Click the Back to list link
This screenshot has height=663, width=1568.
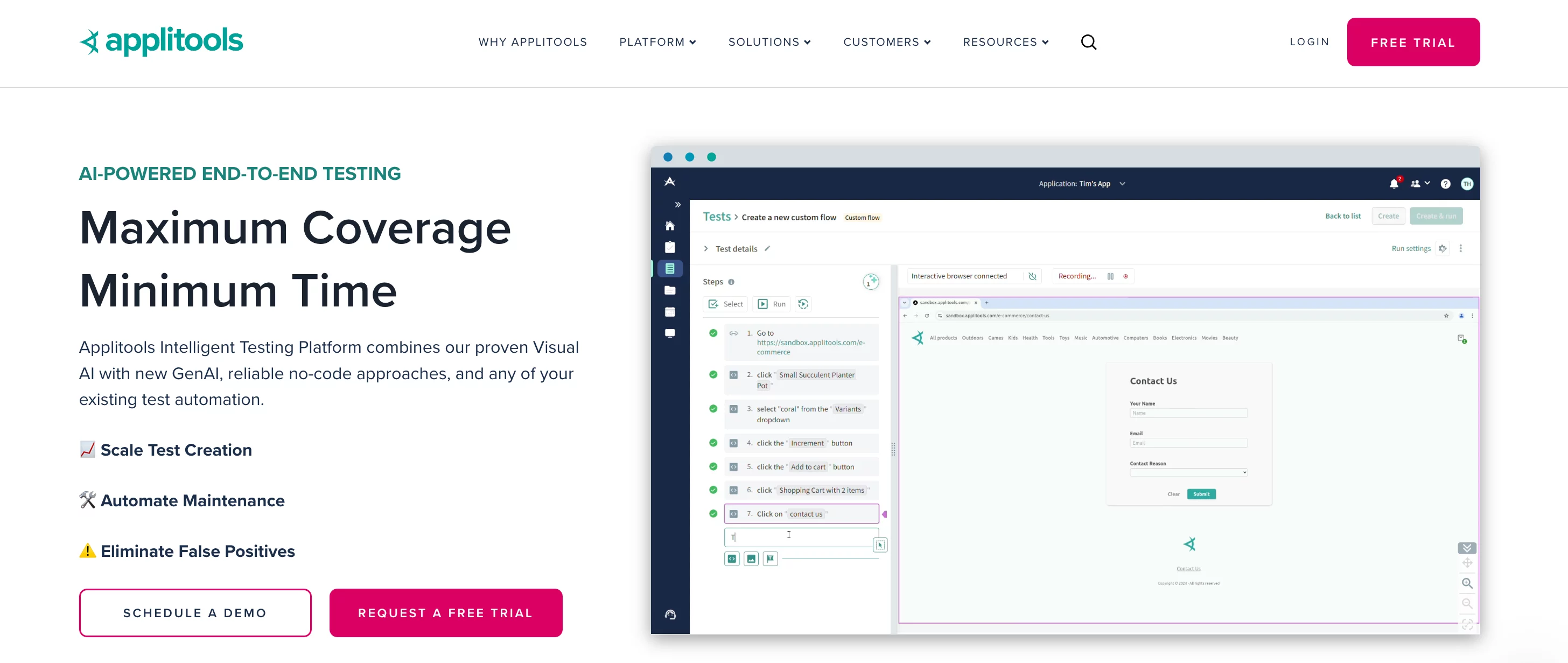1343,216
